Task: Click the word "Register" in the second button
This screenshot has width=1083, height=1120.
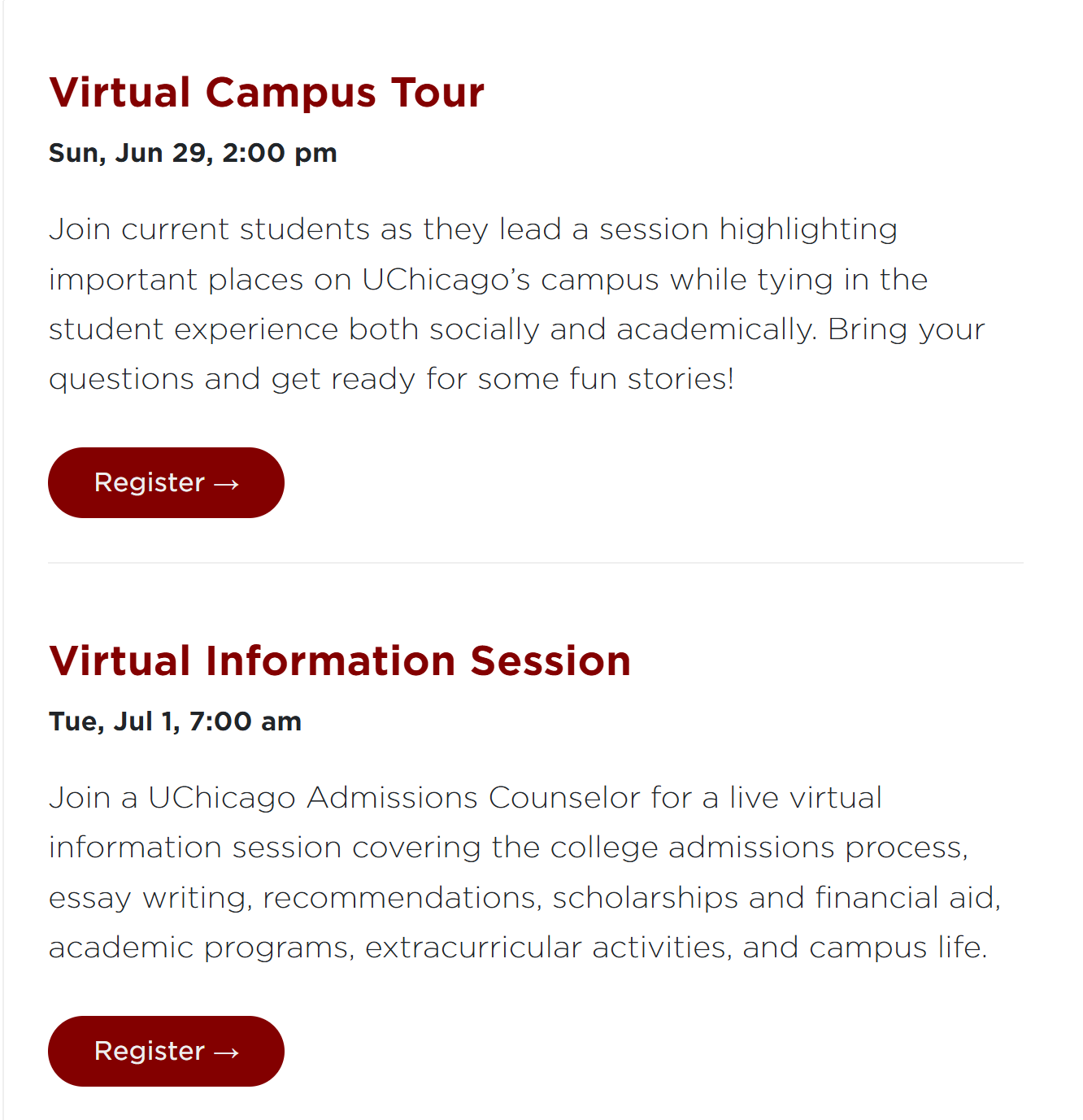Action: point(150,1051)
